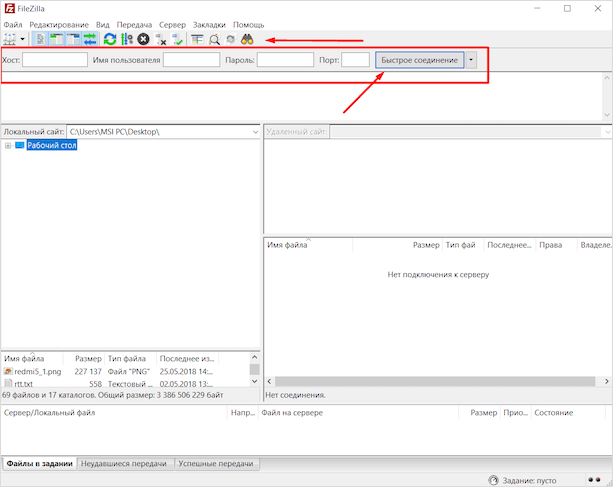
Task: Expand the Рабочий стол tree node
Action: (8, 146)
